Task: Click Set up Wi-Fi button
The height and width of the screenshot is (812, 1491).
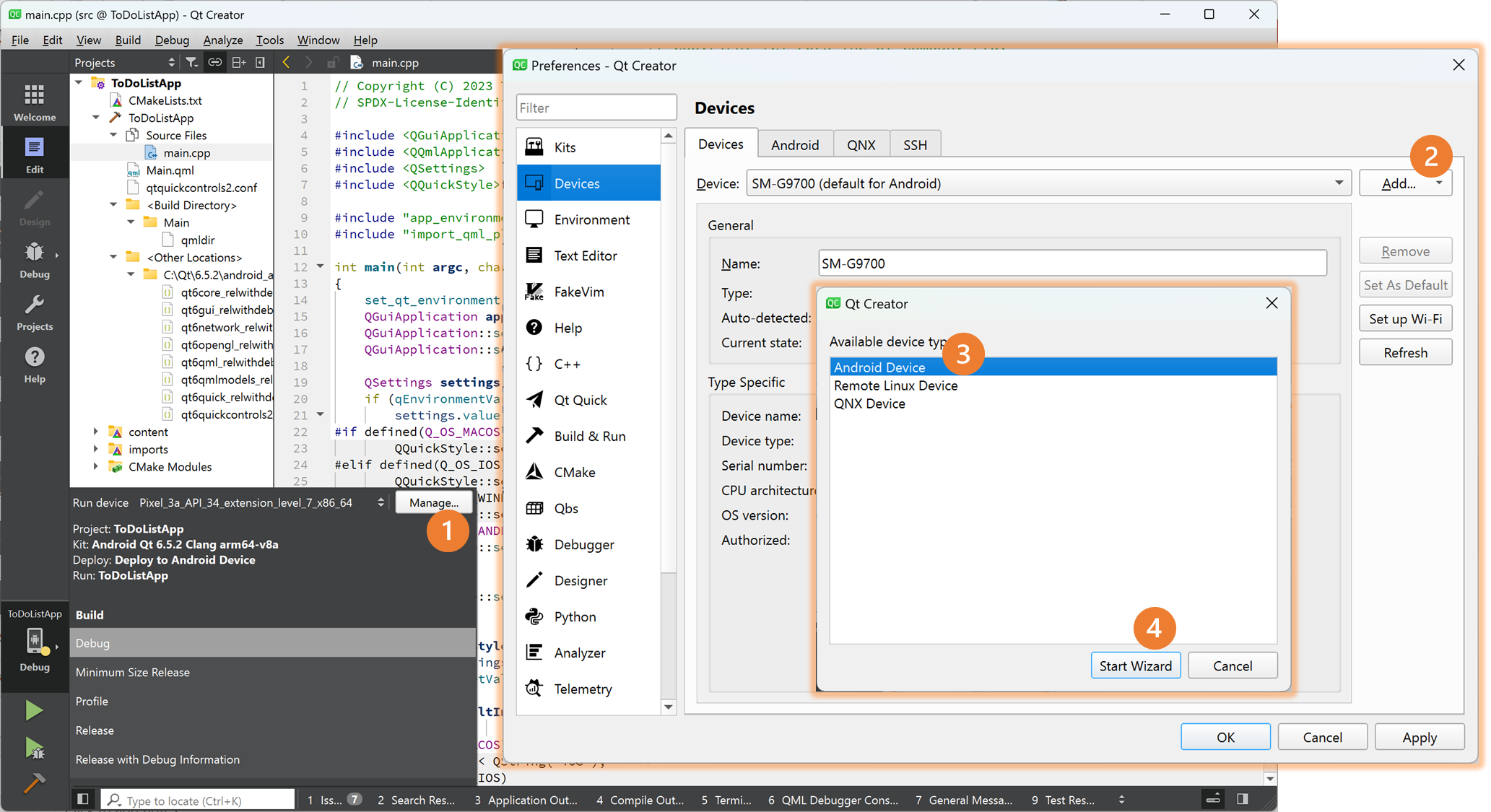Action: (1405, 318)
